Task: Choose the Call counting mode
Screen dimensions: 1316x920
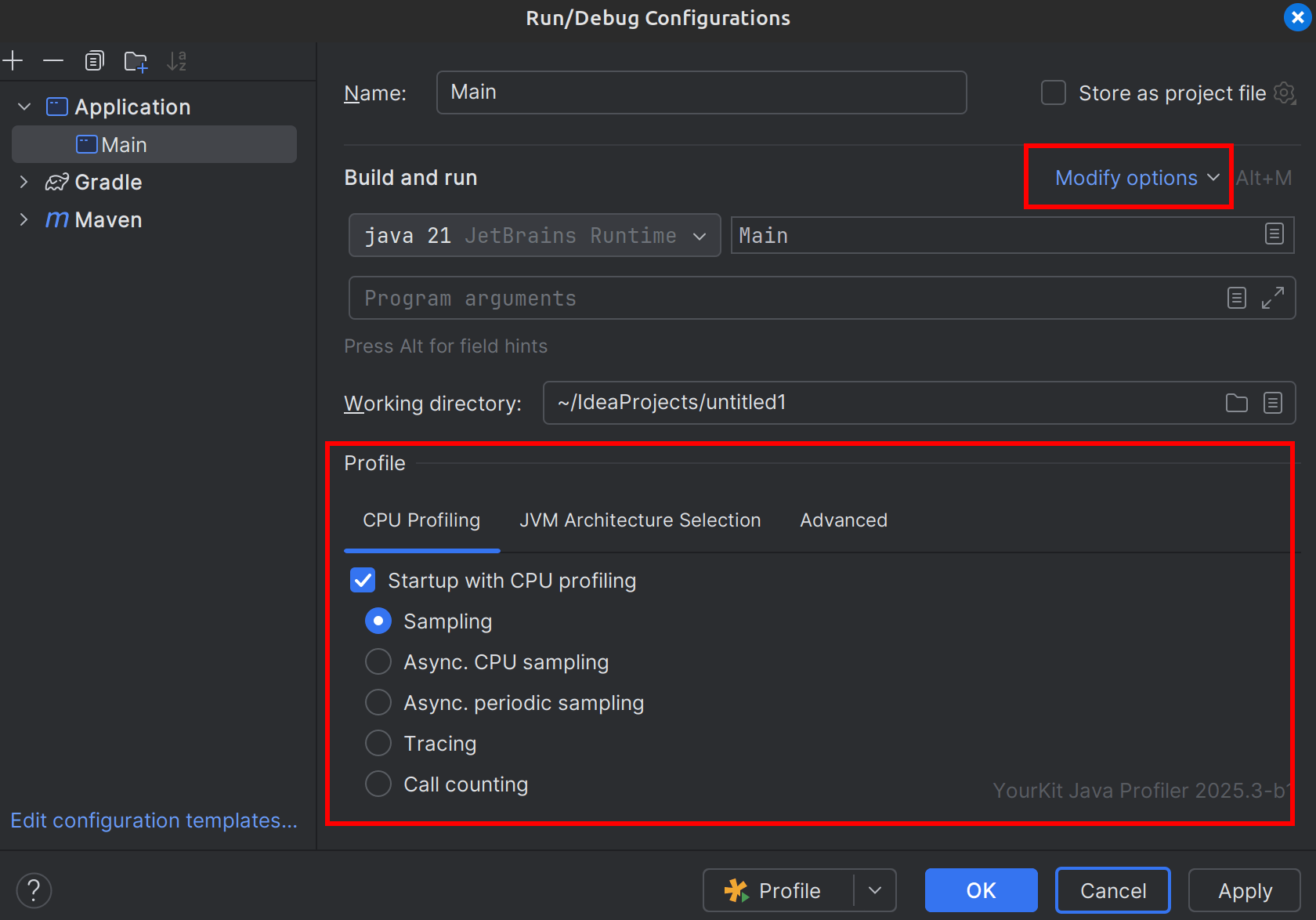Action: (378, 784)
